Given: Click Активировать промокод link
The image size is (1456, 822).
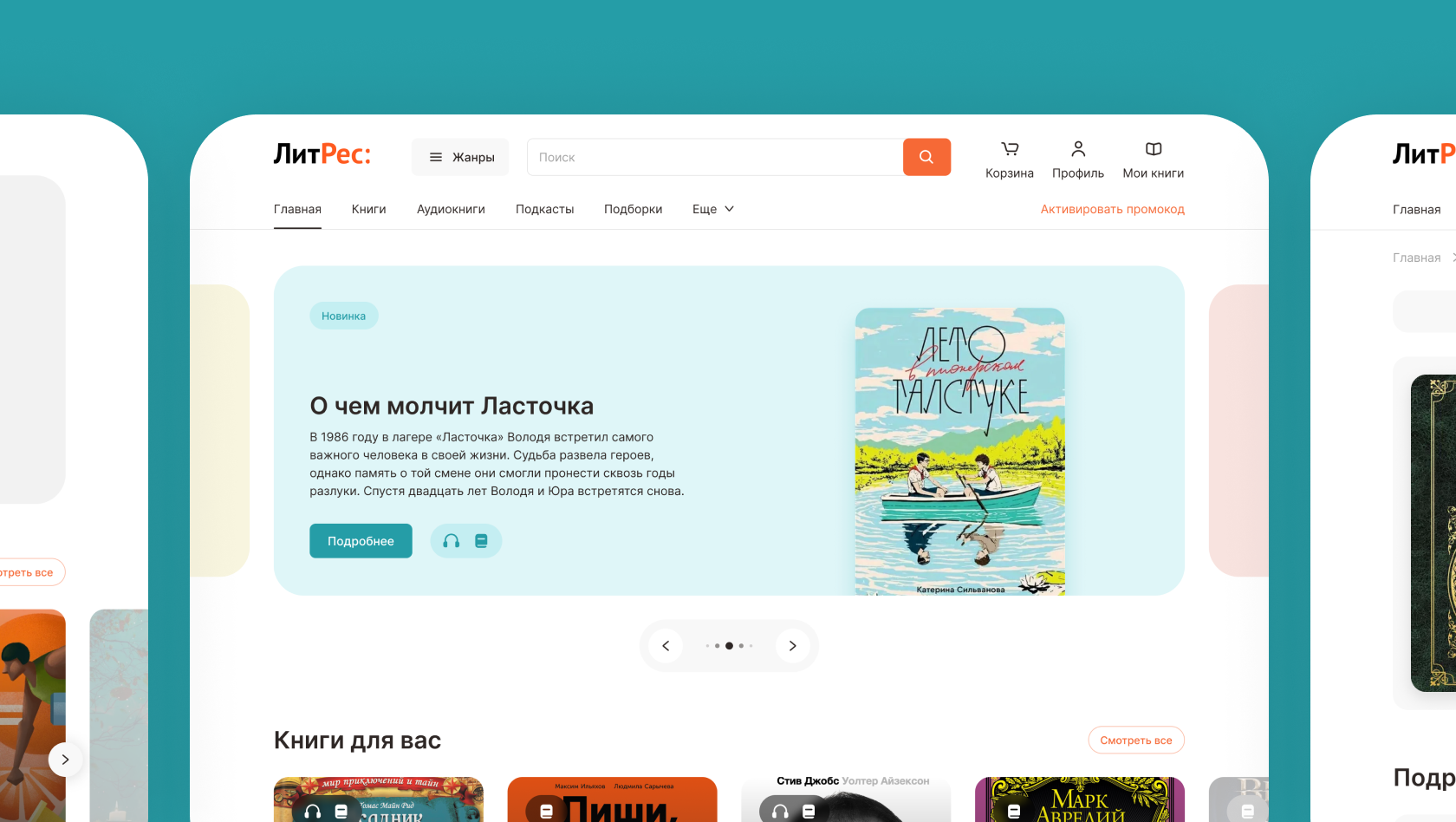Looking at the screenshot, I should [x=1112, y=209].
